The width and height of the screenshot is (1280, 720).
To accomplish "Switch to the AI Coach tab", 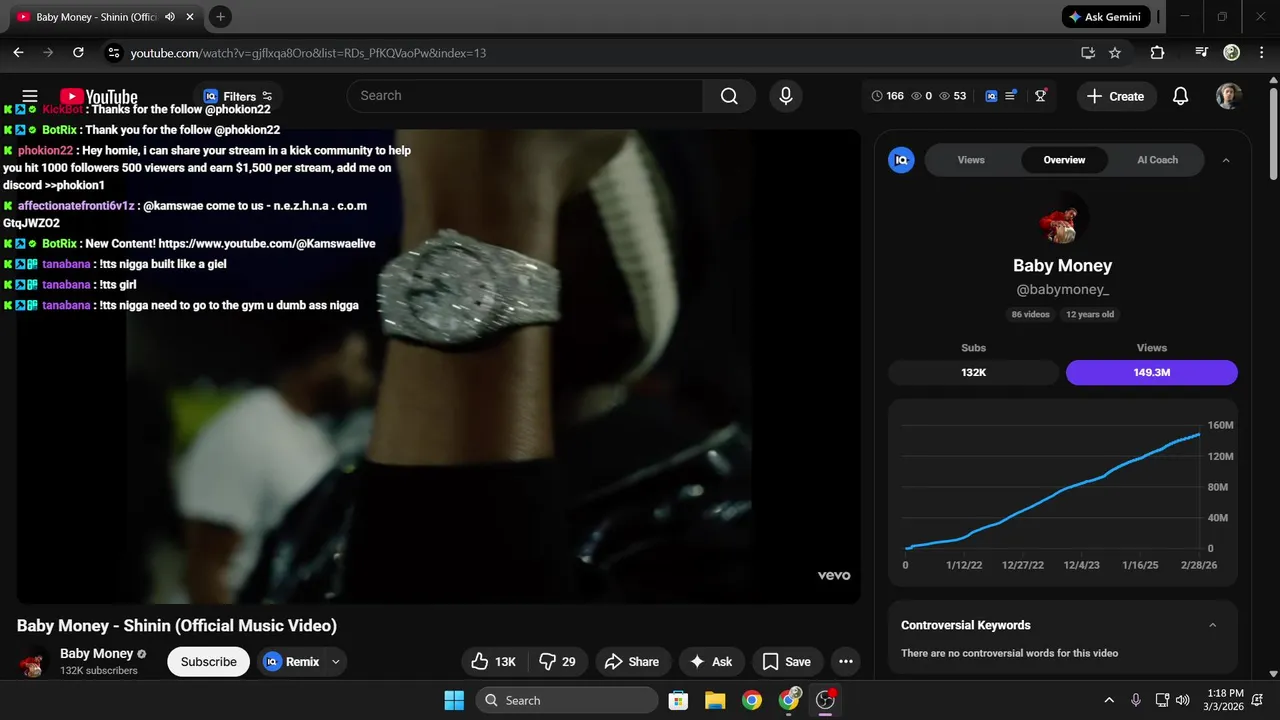I will pos(1157,160).
